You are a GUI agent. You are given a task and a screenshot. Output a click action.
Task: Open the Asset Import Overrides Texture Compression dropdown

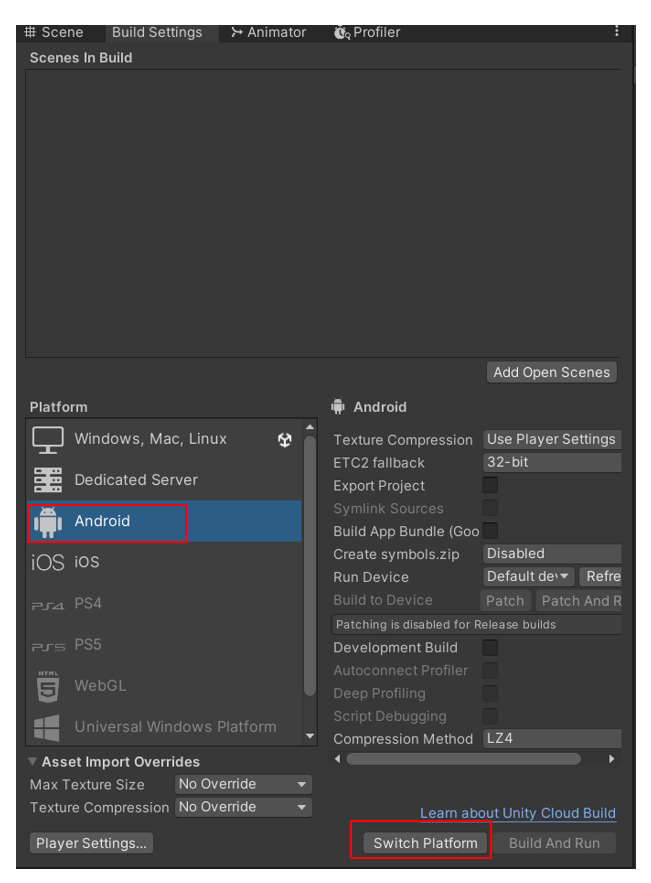coord(243,807)
